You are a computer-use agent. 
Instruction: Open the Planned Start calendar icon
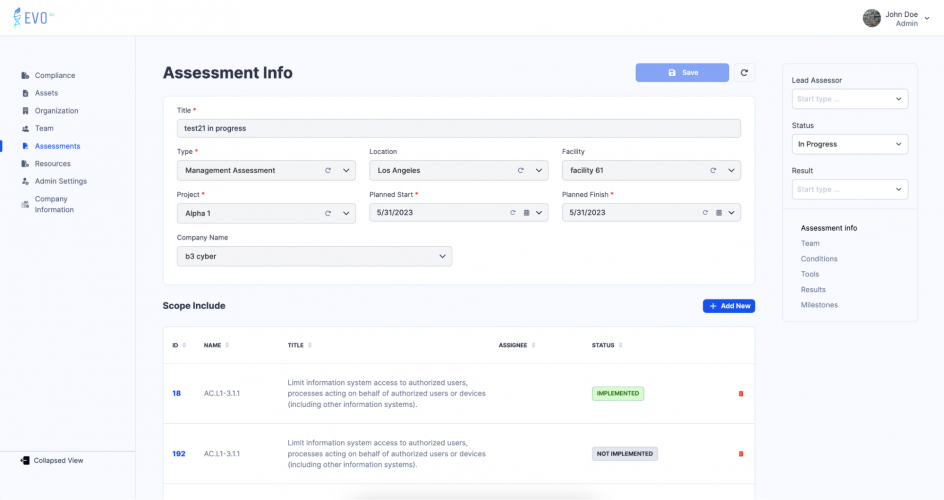pos(526,212)
